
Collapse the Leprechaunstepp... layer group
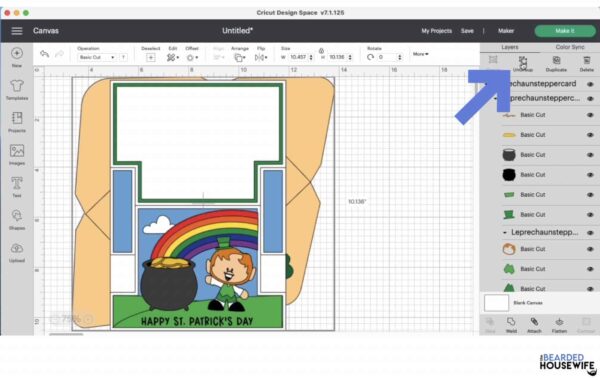505,233
